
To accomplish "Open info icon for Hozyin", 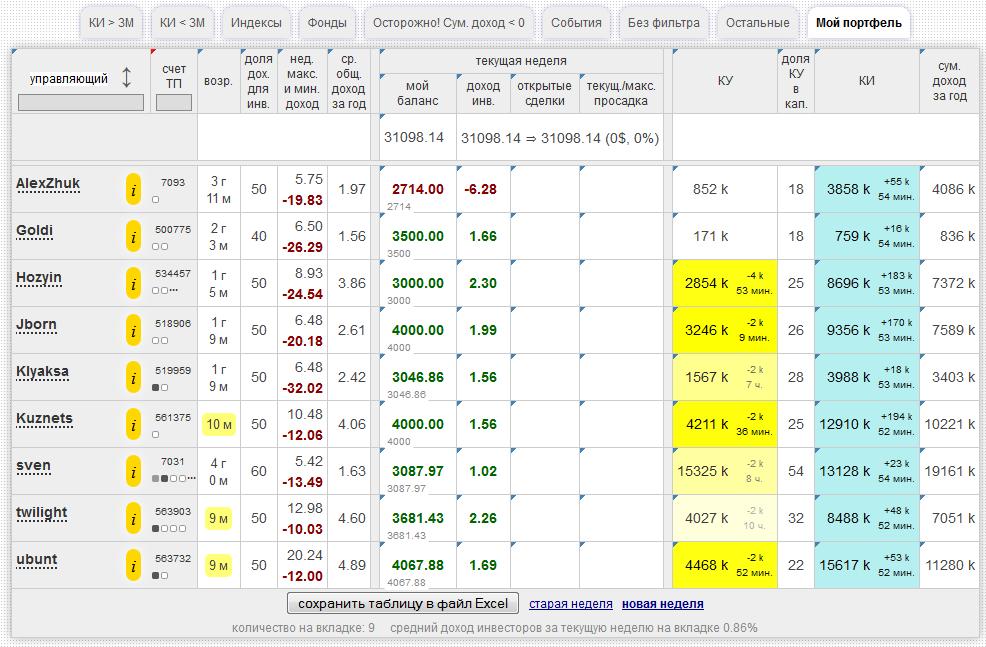I will tap(133, 284).
